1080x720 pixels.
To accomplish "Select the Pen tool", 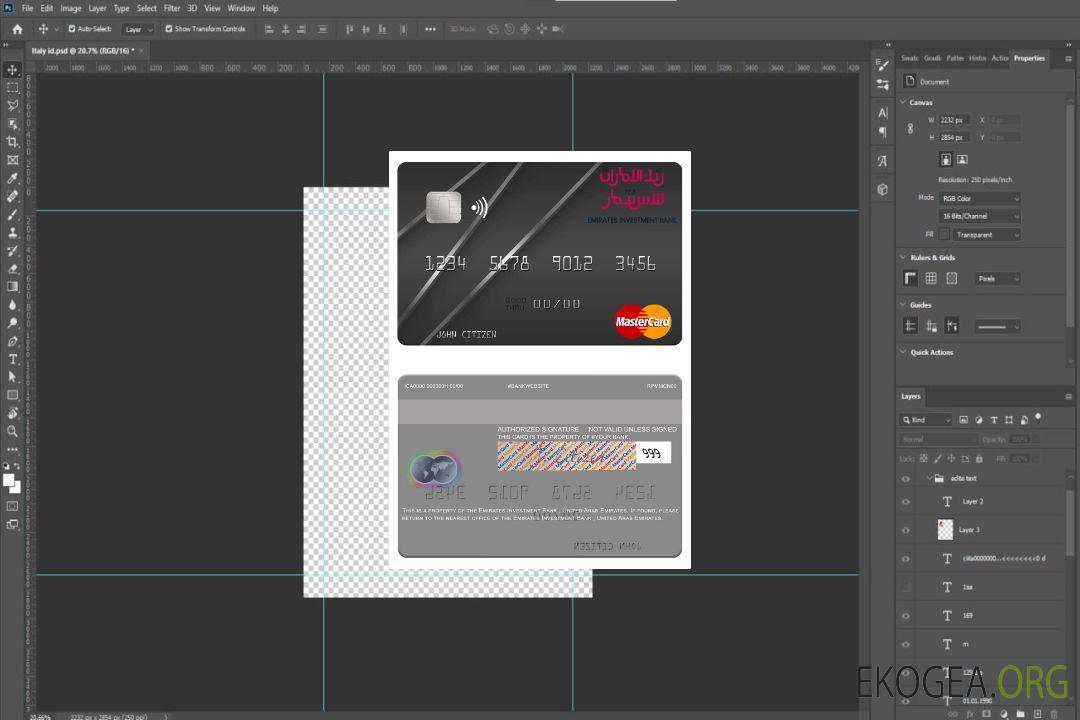I will (12, 341).
